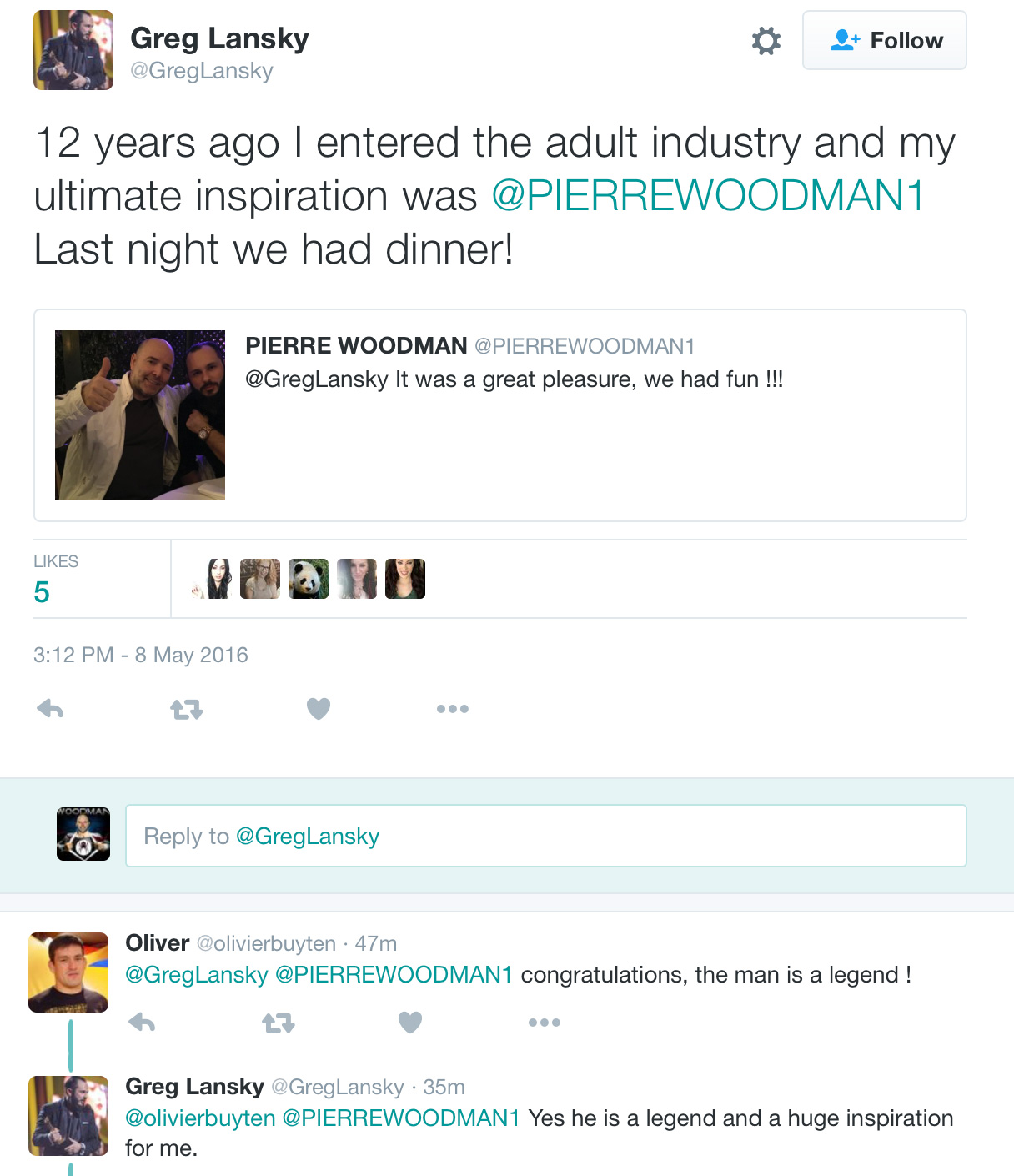Open the quoted tweet's dinner photo

click(140, 415)
